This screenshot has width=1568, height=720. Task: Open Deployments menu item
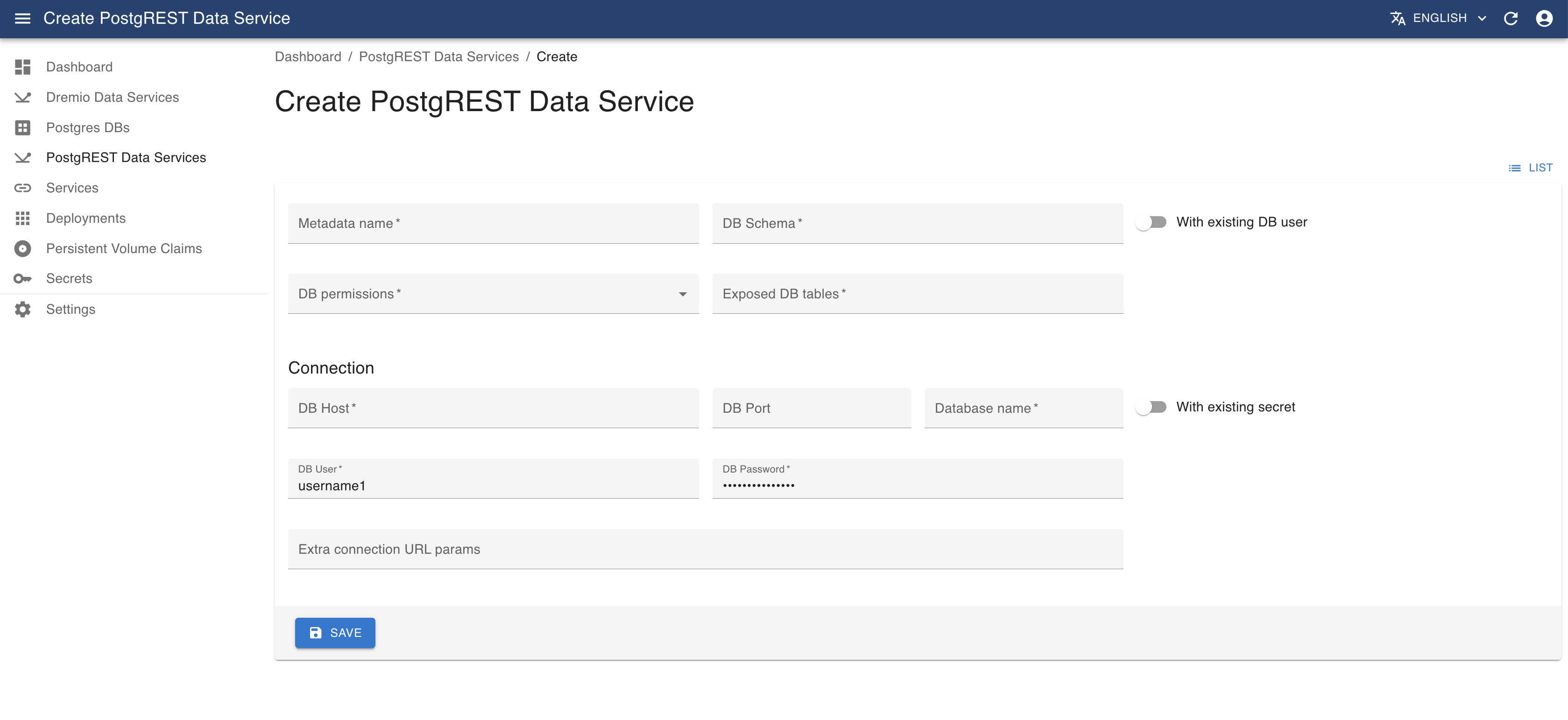(x=134, y=219)
